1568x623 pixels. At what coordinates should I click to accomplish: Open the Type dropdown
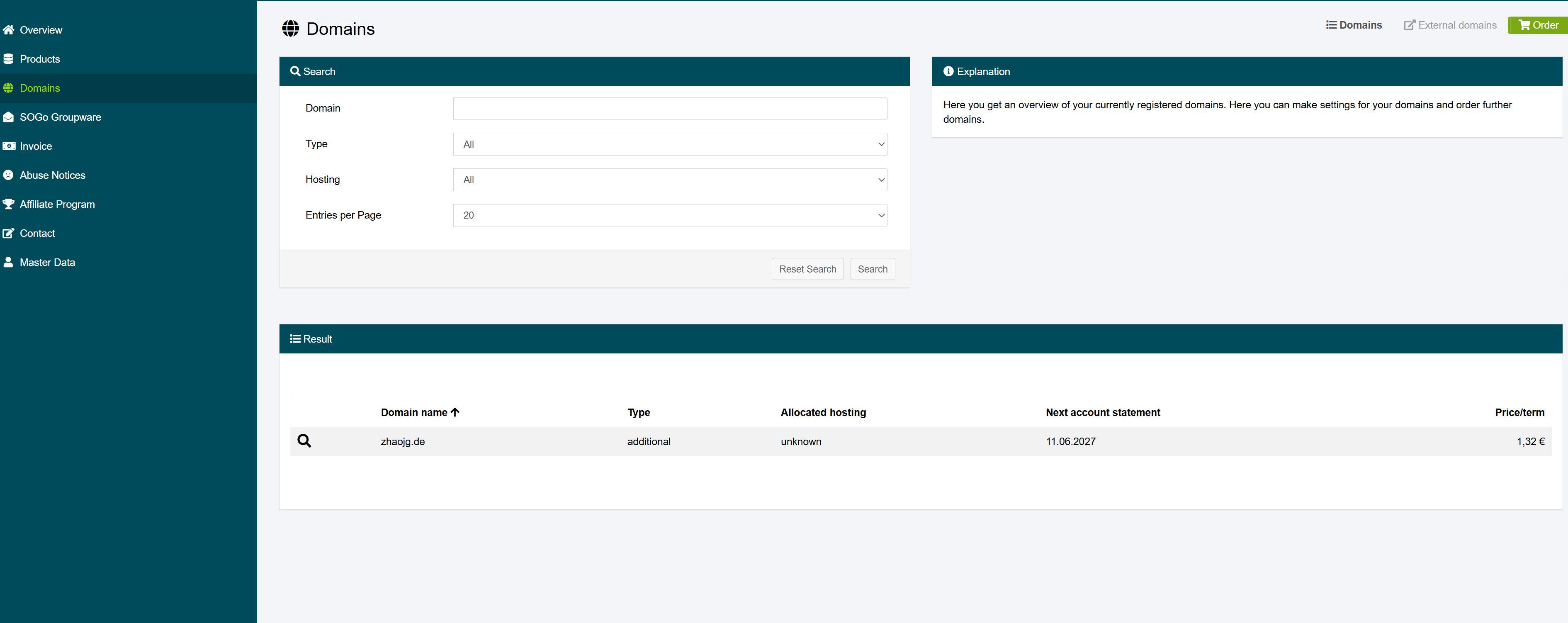[x=670, y=144]
